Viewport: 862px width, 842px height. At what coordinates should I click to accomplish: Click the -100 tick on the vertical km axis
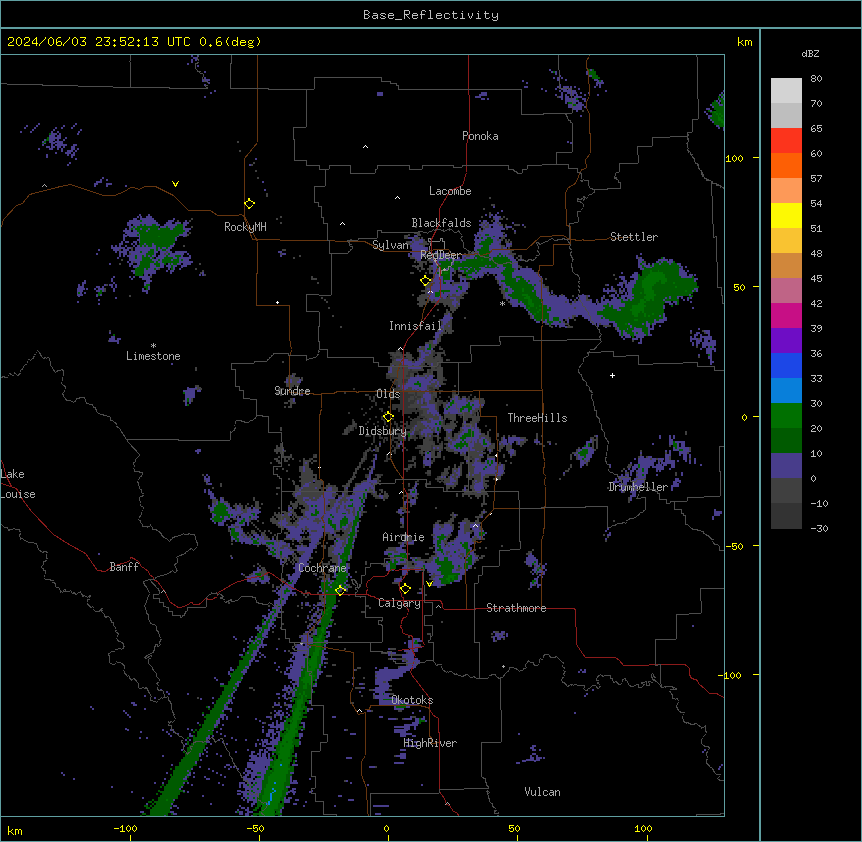(x=731, y=675)
